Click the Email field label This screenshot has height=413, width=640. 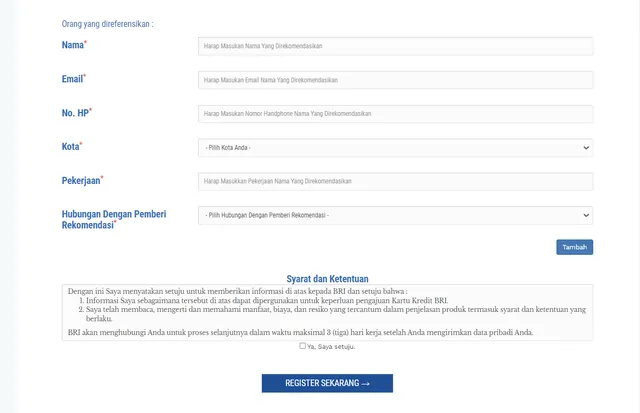point(73,79)
